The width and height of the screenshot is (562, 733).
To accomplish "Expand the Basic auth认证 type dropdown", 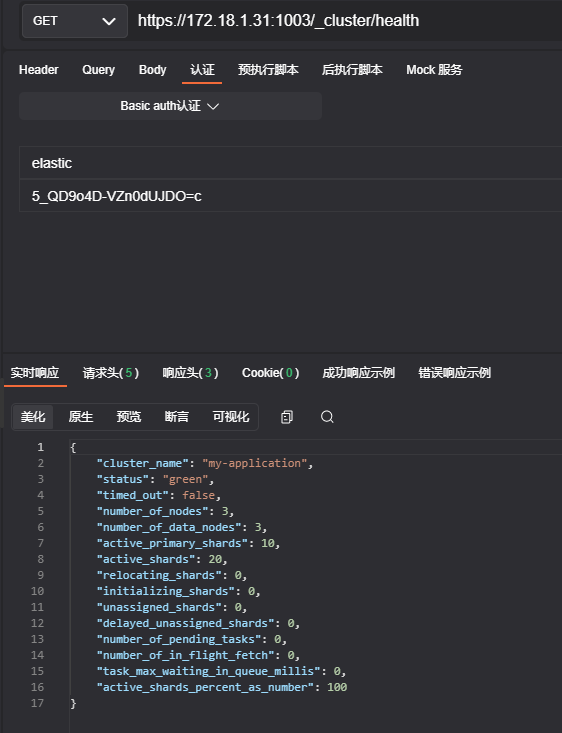I will tap(170, 106).
